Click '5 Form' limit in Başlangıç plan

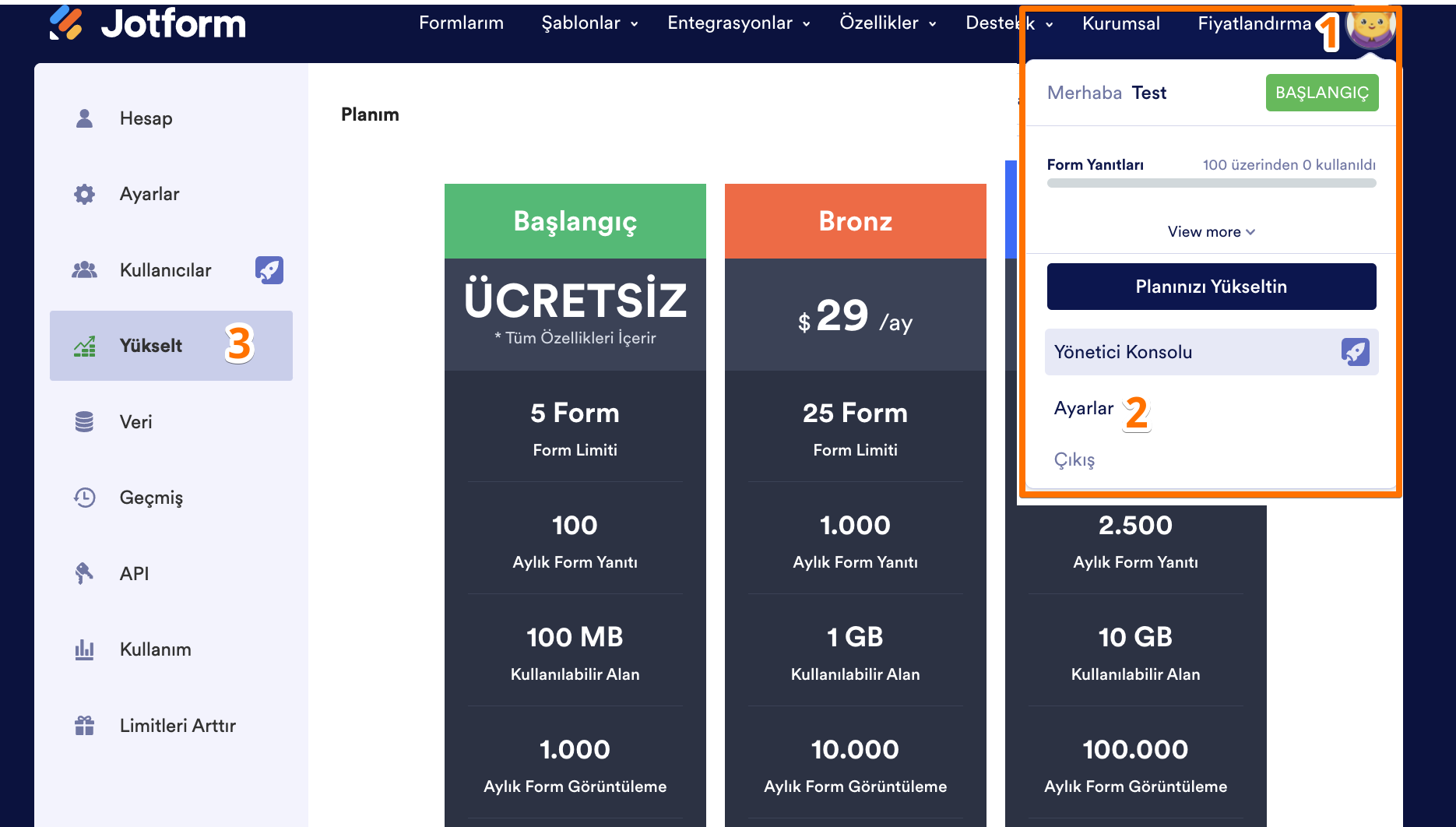click(575, 413)
